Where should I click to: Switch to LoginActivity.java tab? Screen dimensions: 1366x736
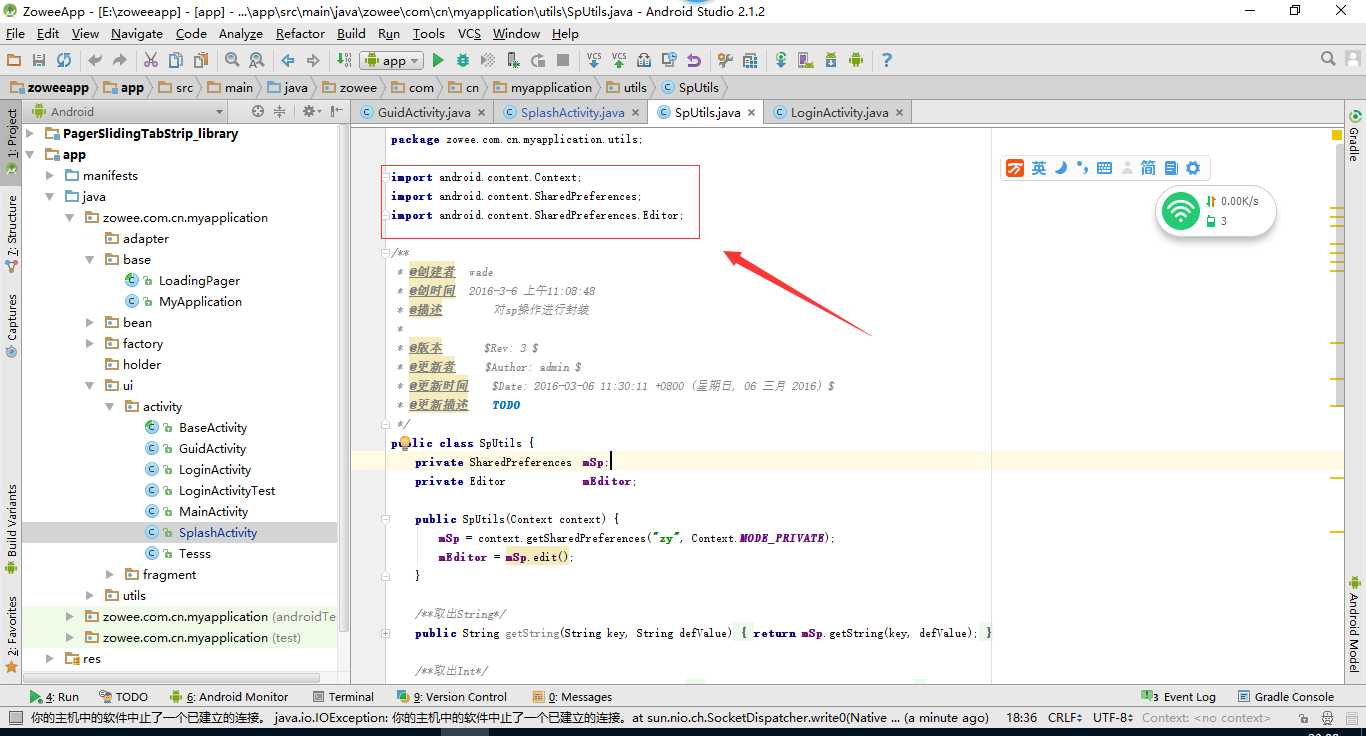coord(839,112)
